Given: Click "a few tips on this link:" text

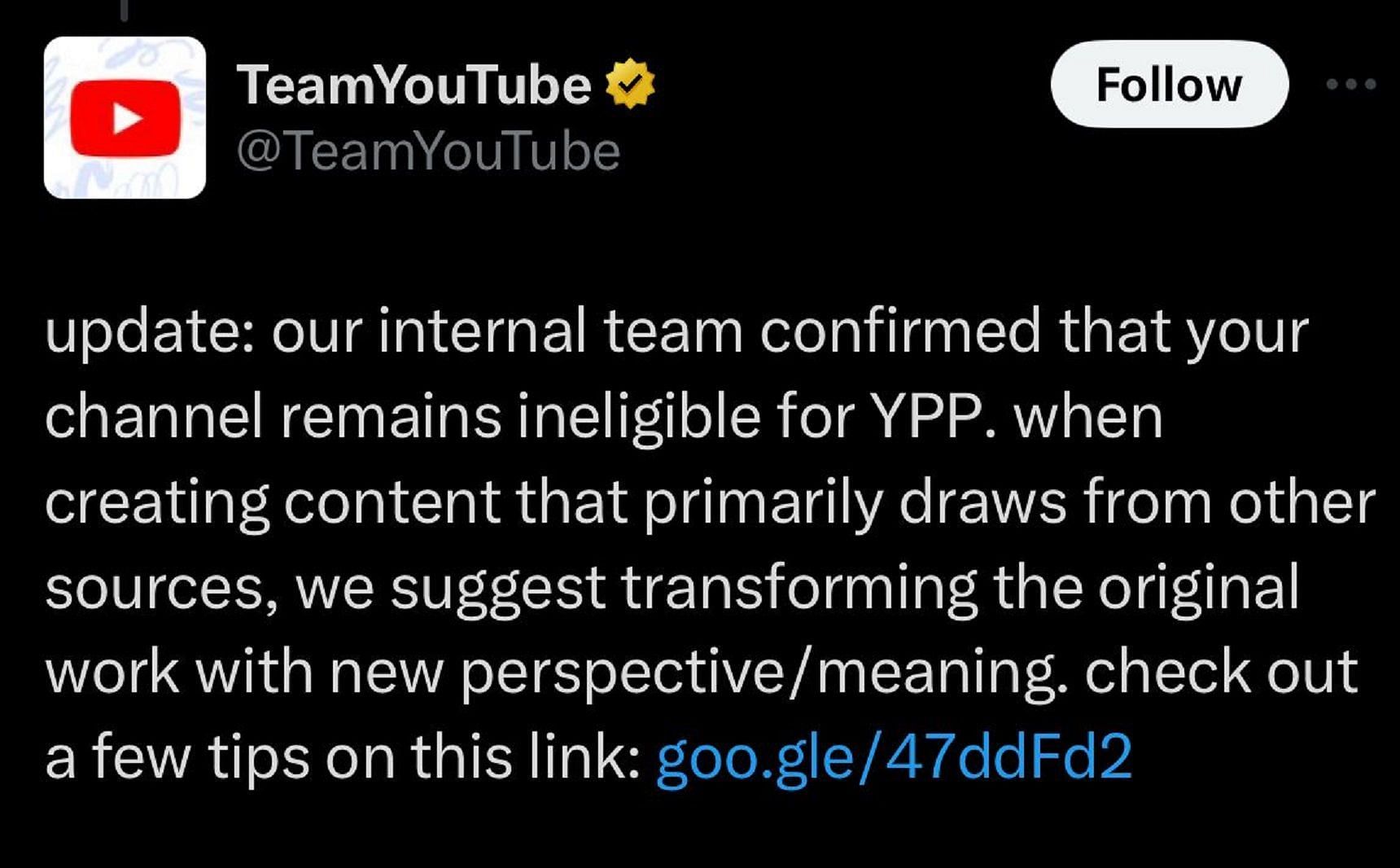Looking at the screenshot, I should [342, 756].
